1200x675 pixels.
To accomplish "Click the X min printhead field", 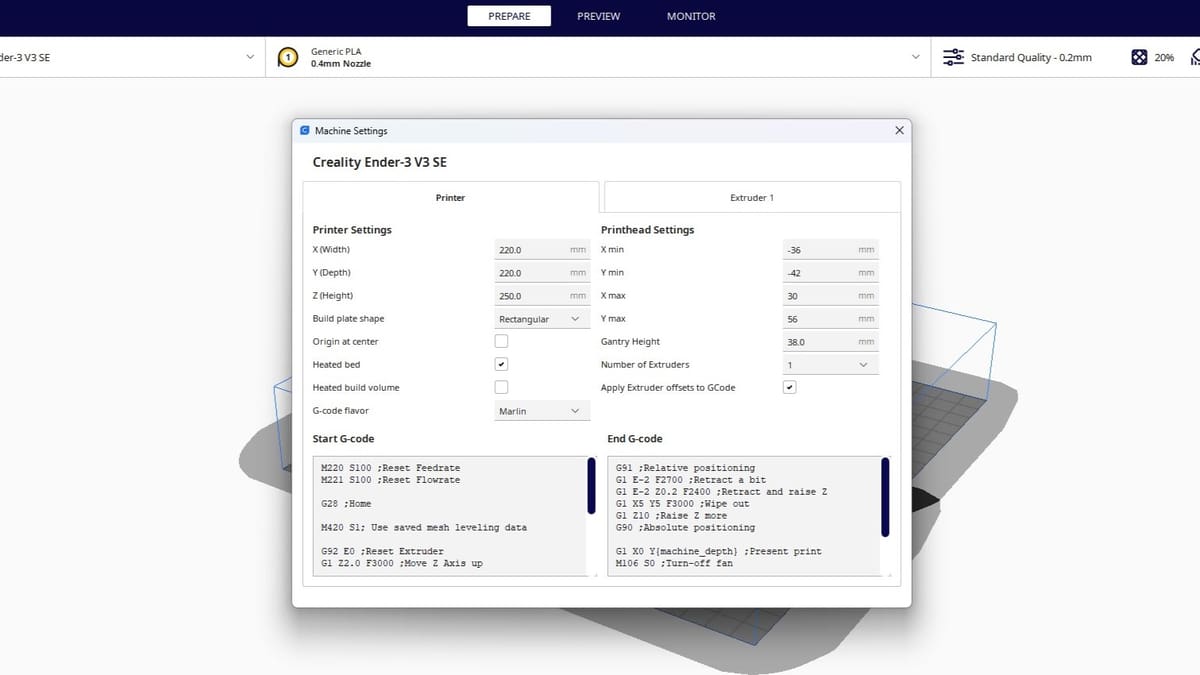I will (830, 250).
